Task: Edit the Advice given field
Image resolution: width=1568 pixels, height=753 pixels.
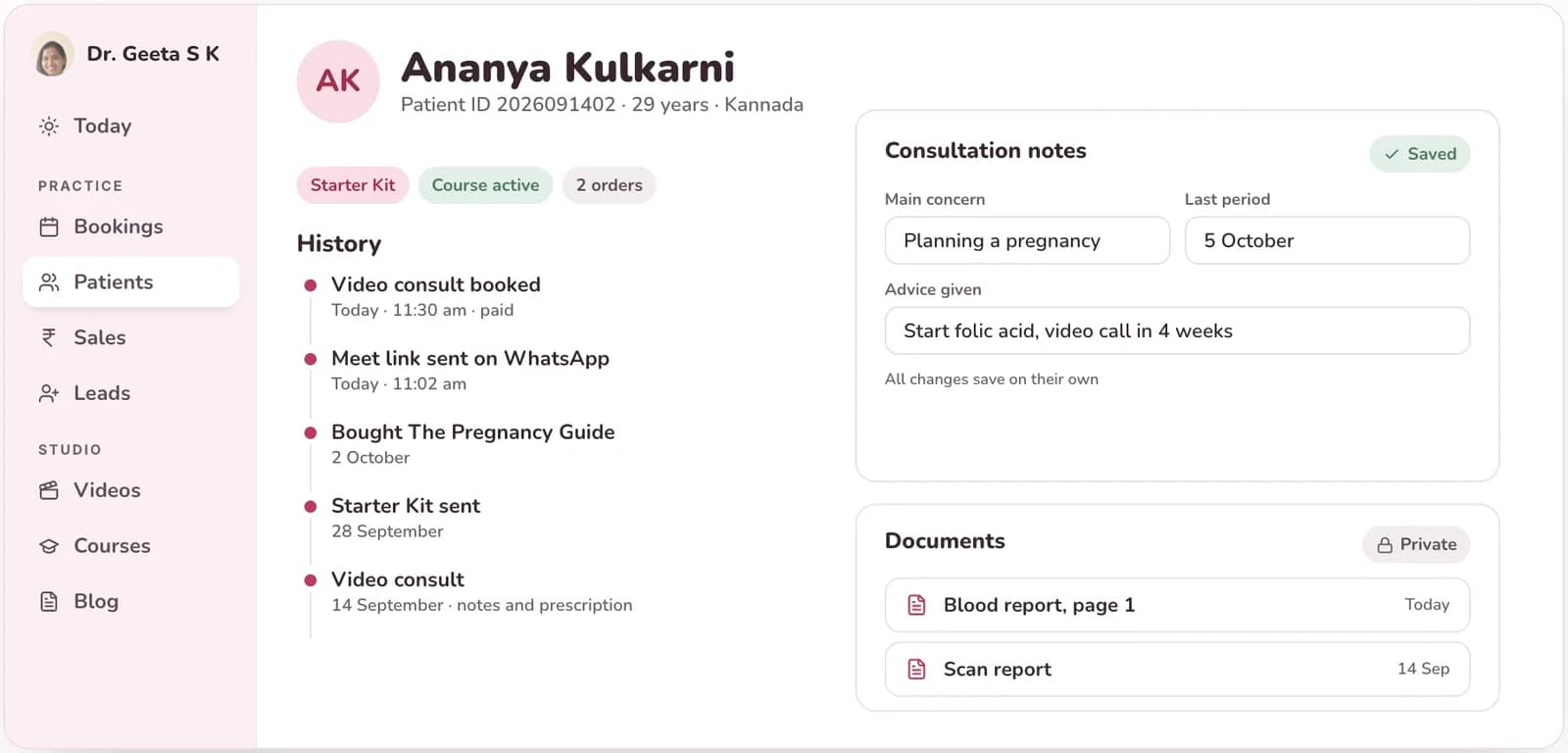Action: point(1177,330)
